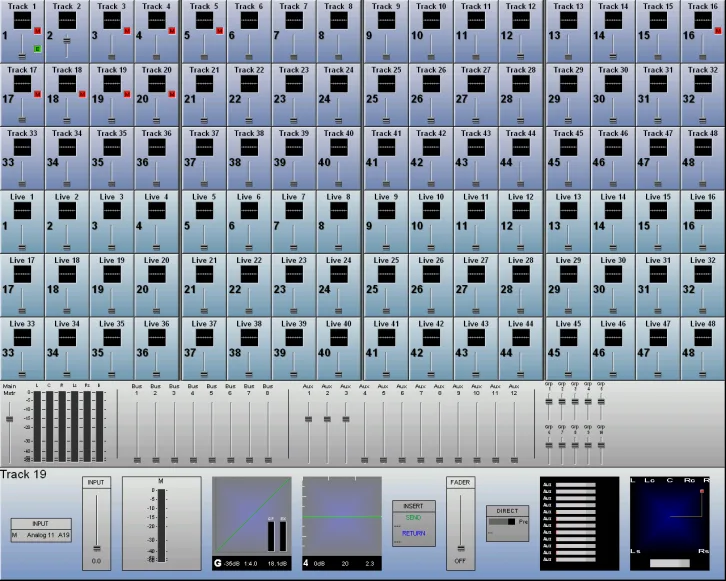This screenshot has height=581, width=726.
Task: Click the INSERT SEND label
Action: pyautogui.click(x=413, y=518)
